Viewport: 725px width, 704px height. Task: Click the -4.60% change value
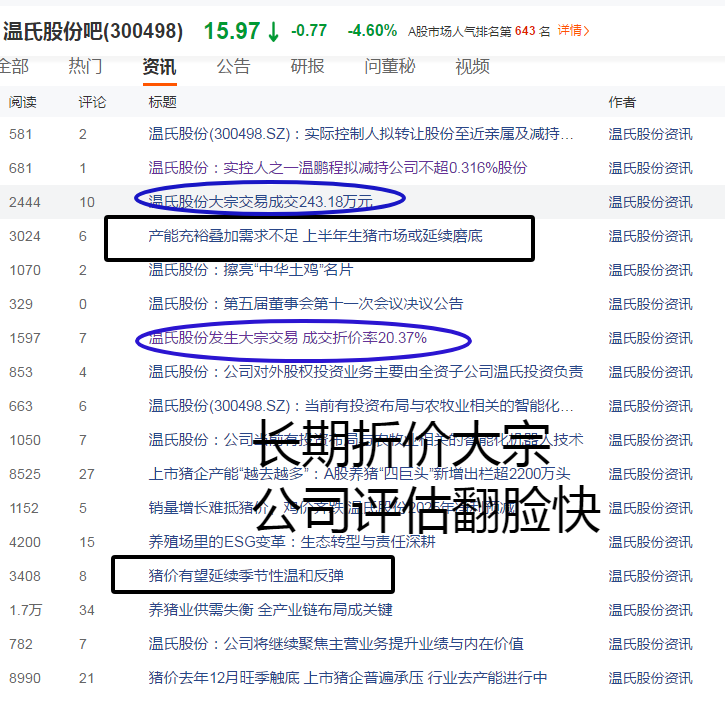coord(372,31)
